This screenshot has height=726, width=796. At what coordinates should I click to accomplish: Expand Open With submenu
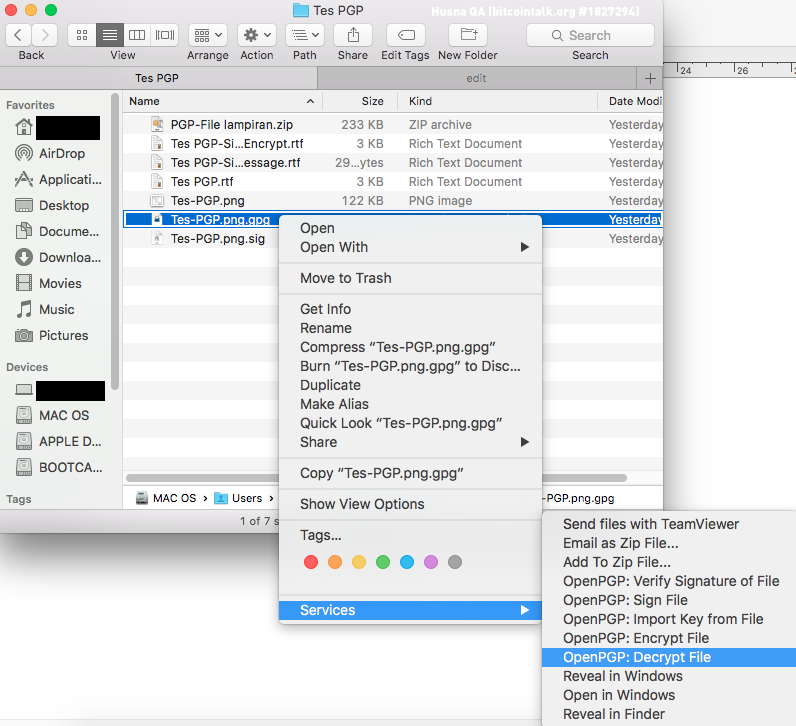click(410, 247)
